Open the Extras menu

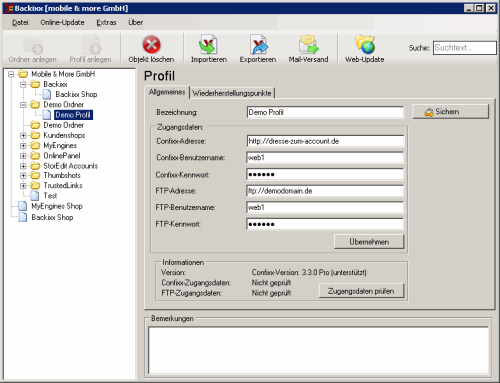coord(106,22)
